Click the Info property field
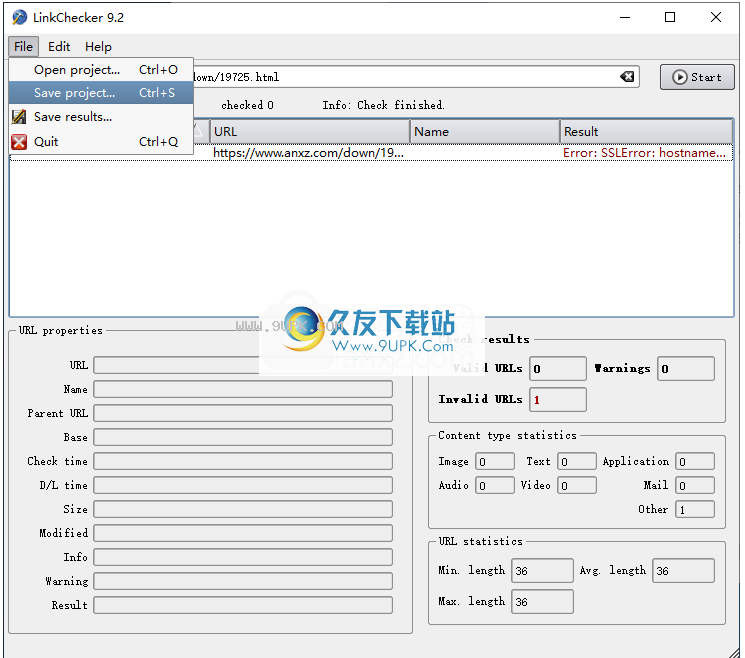 (x=243, y=557)
